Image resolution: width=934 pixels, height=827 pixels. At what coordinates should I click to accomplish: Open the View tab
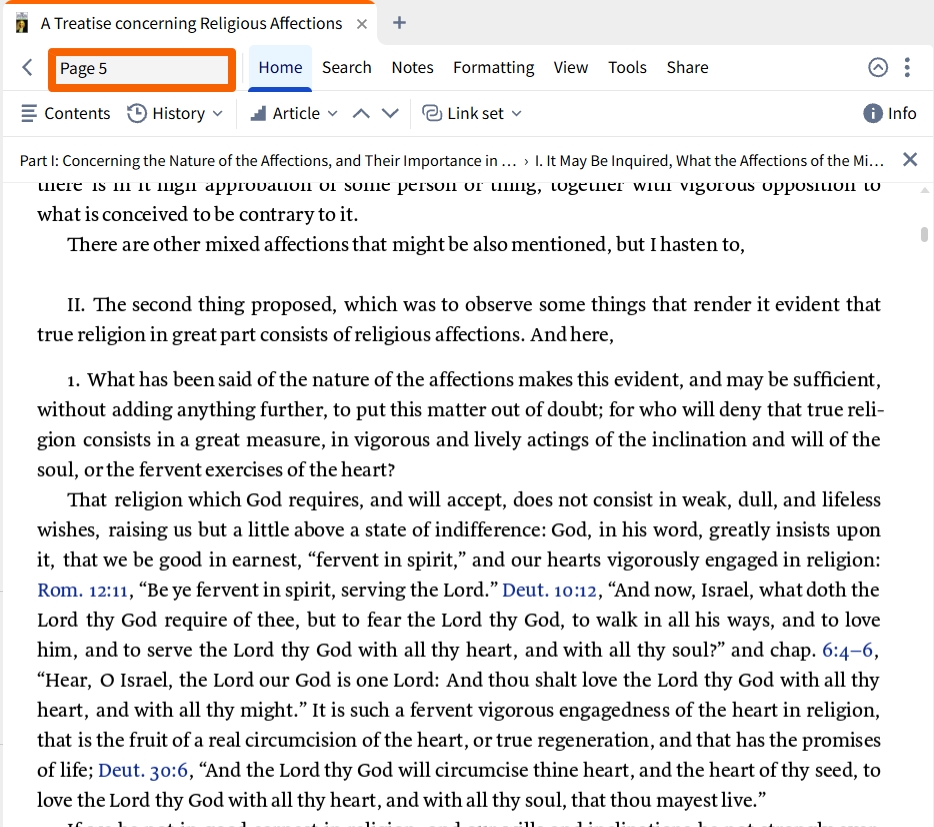pos(571,67)
